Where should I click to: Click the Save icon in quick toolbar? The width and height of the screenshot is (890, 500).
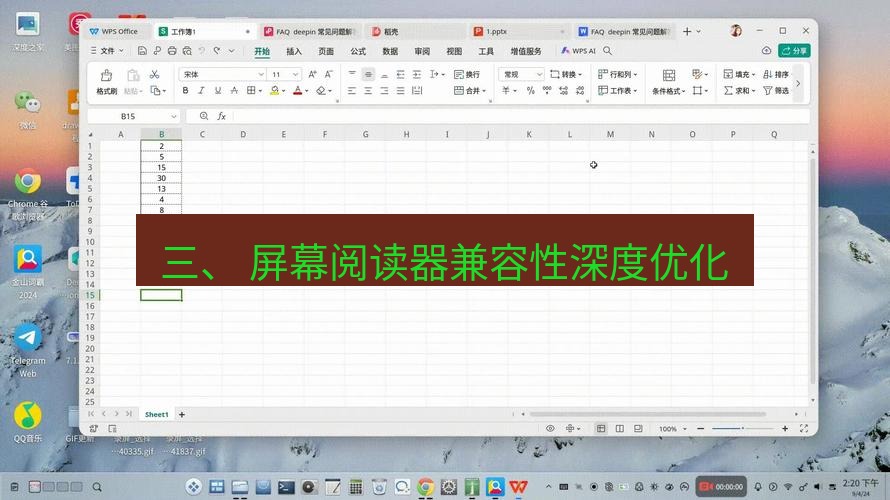point(142,51)
